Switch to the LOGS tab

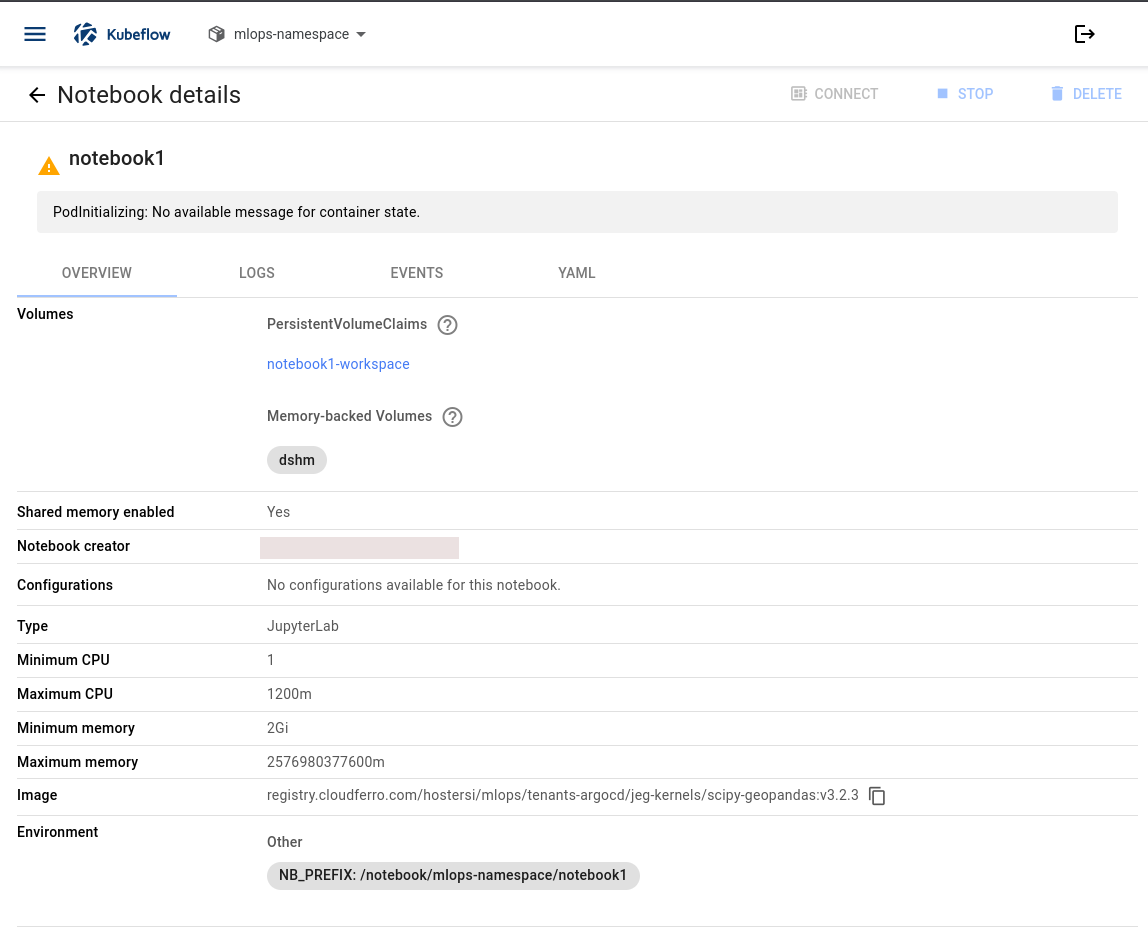[x=257, y=273]
